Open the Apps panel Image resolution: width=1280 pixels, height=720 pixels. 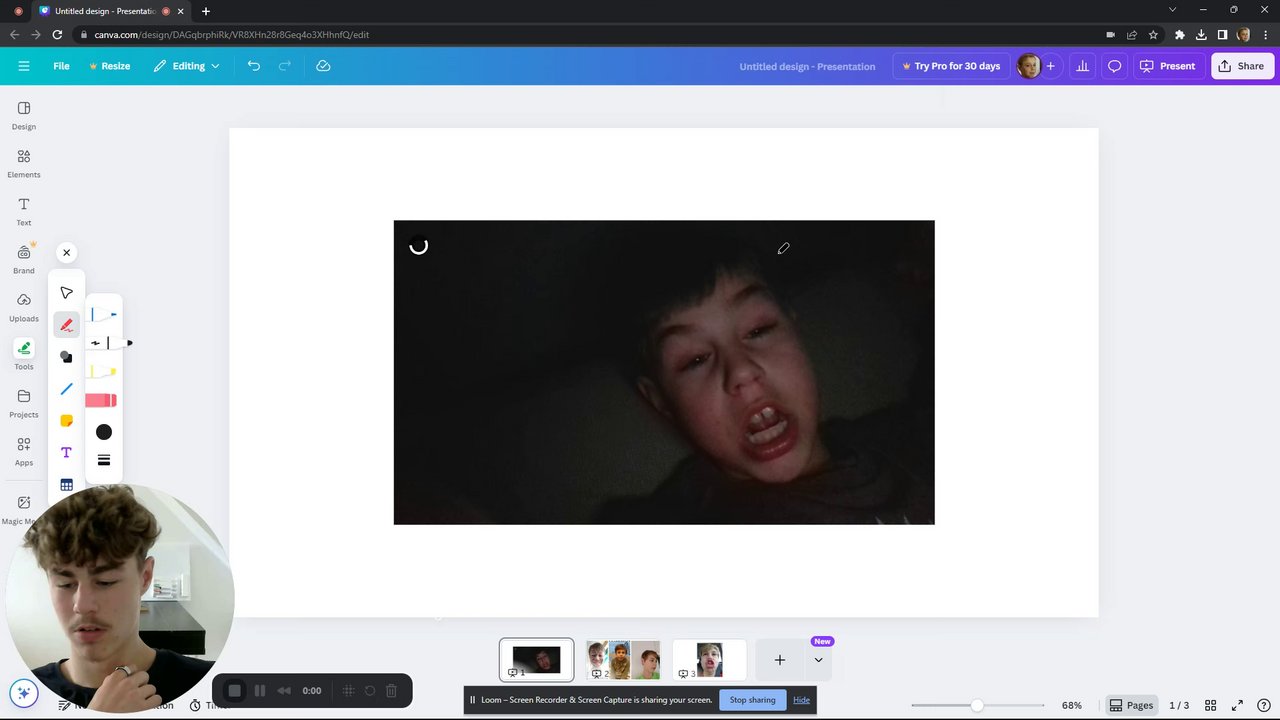24,451
